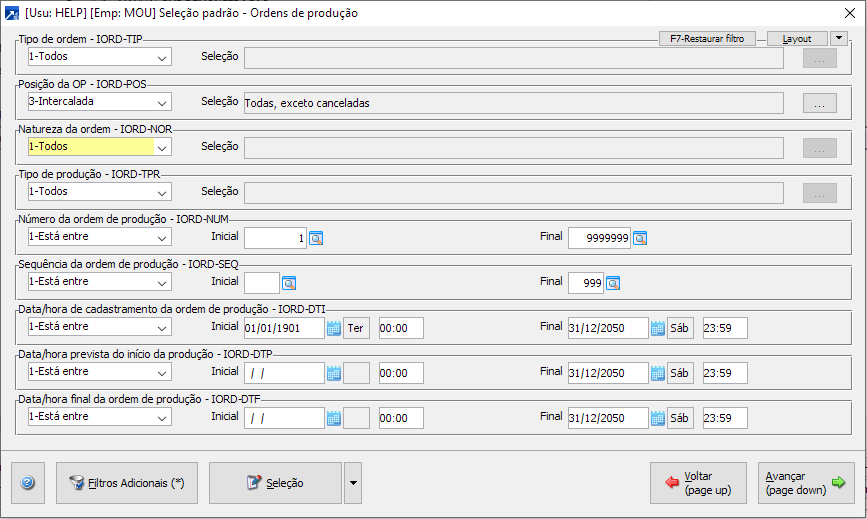The height and width of the screenshot is (519, 867).
Task: Click IORD-DTI final time 23:59 field
Action: [x=725, y=328]
